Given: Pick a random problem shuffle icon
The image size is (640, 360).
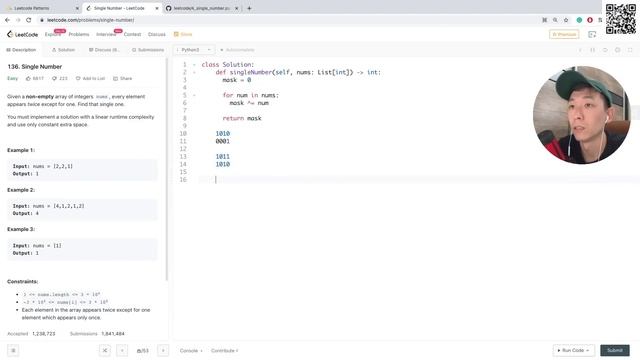Looking at the screenshot, I should [x=105, y=350].
